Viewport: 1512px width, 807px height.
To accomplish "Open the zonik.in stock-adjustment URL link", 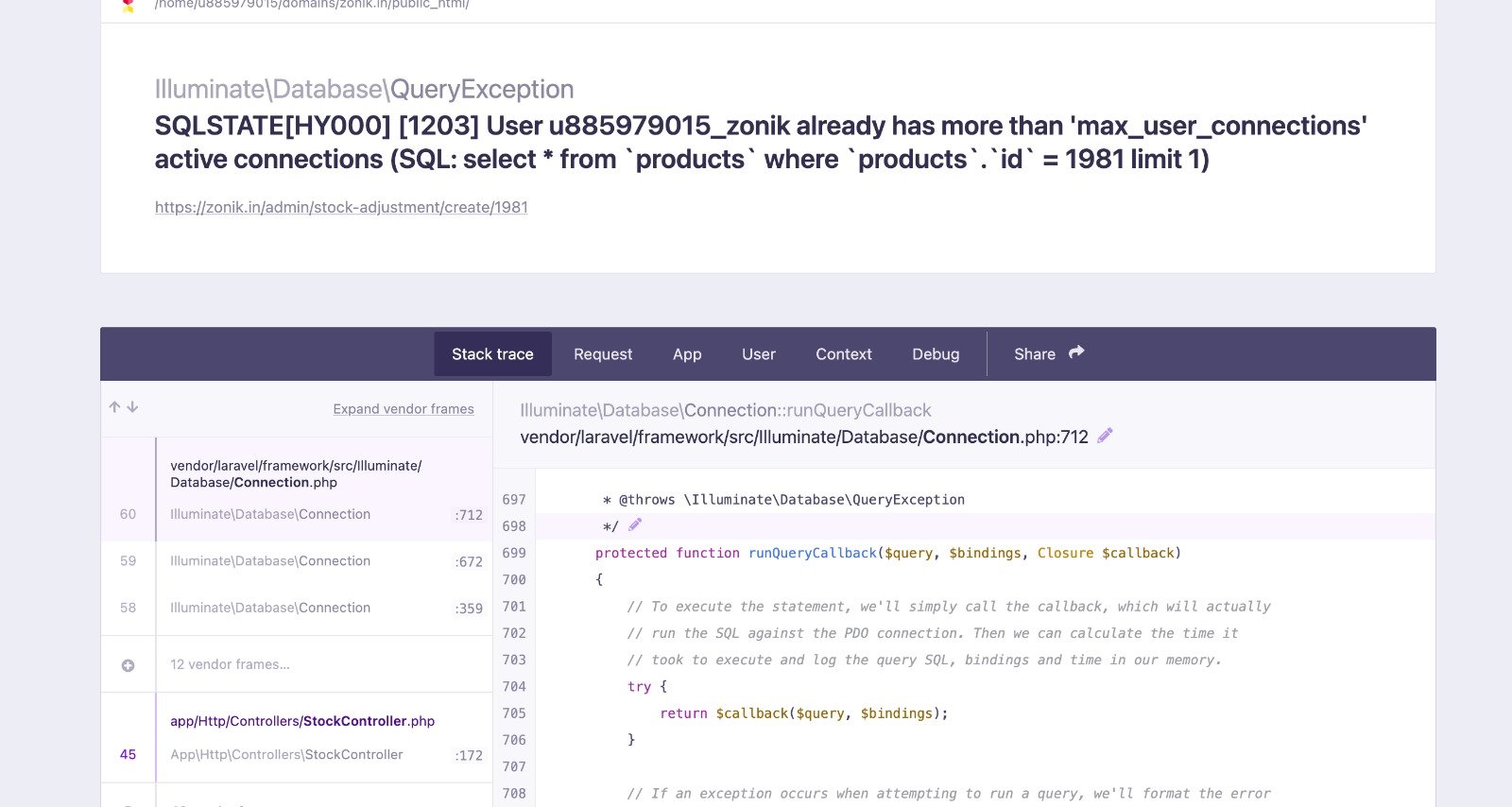I will point(341,207).
